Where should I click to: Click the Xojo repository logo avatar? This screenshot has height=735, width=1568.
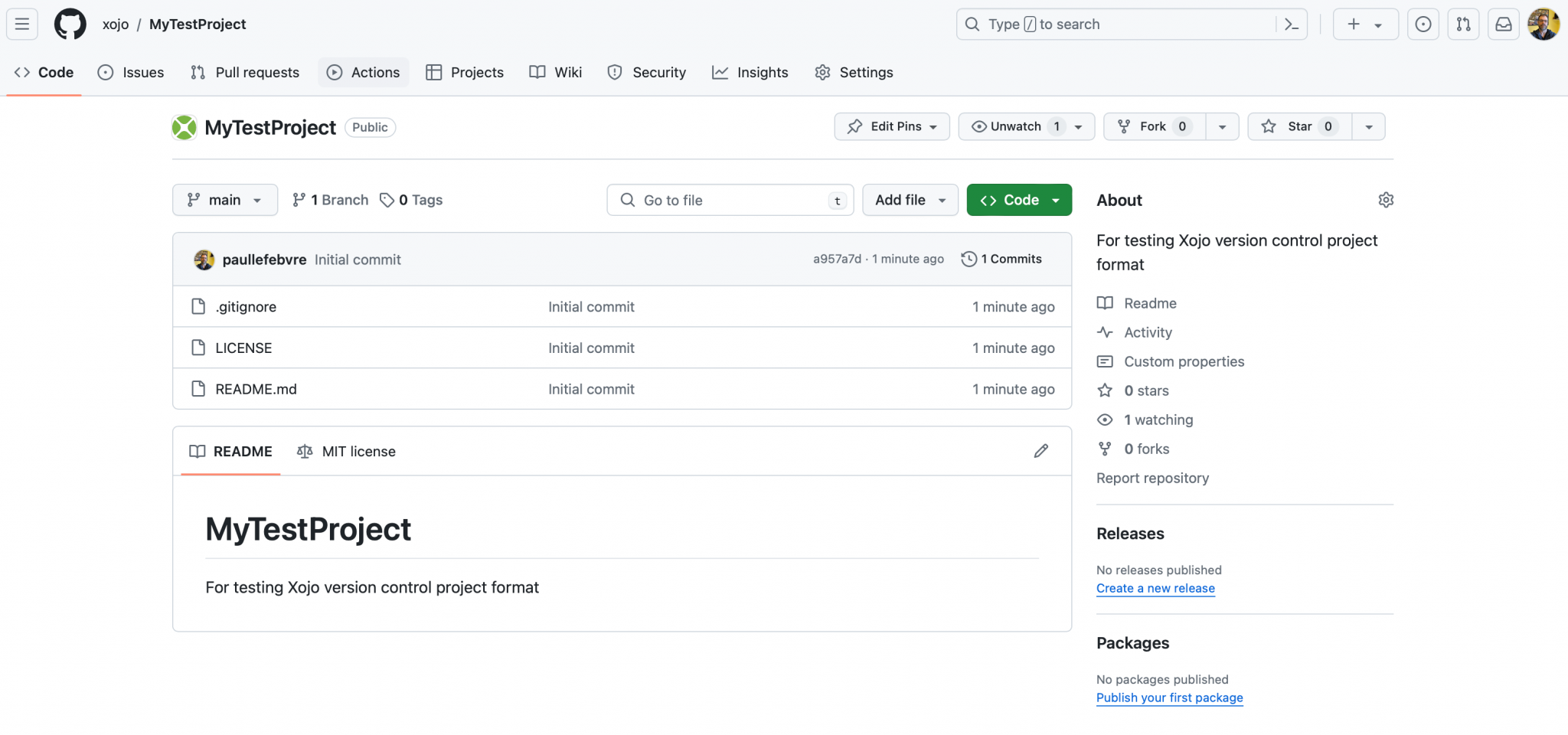[x=185, y=127]
